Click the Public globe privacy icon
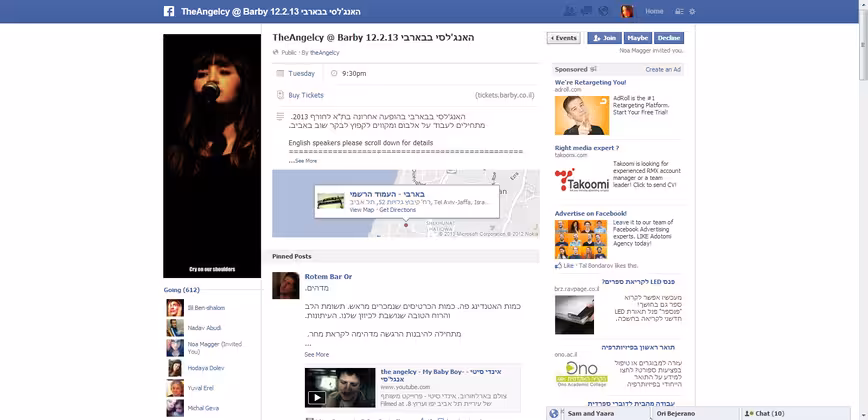The height and width of the screenshot is (420, 868). tap(276, 53)
